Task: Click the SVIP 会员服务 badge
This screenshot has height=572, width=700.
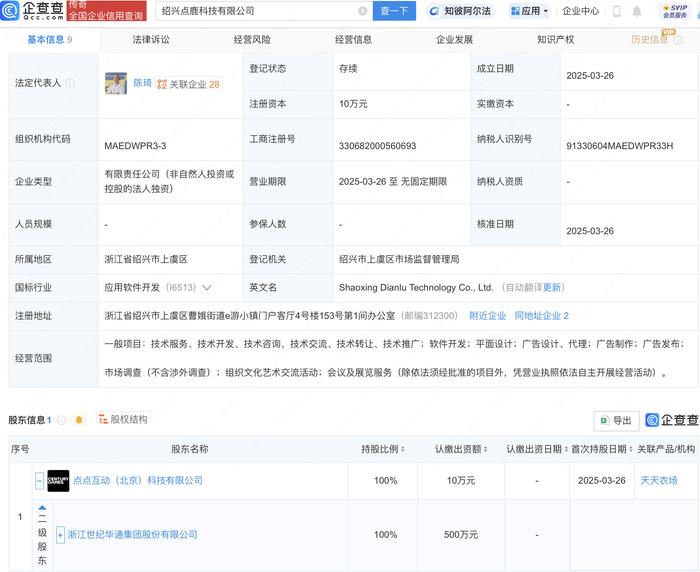Action: pyautogui.click(x=675, y=11)
